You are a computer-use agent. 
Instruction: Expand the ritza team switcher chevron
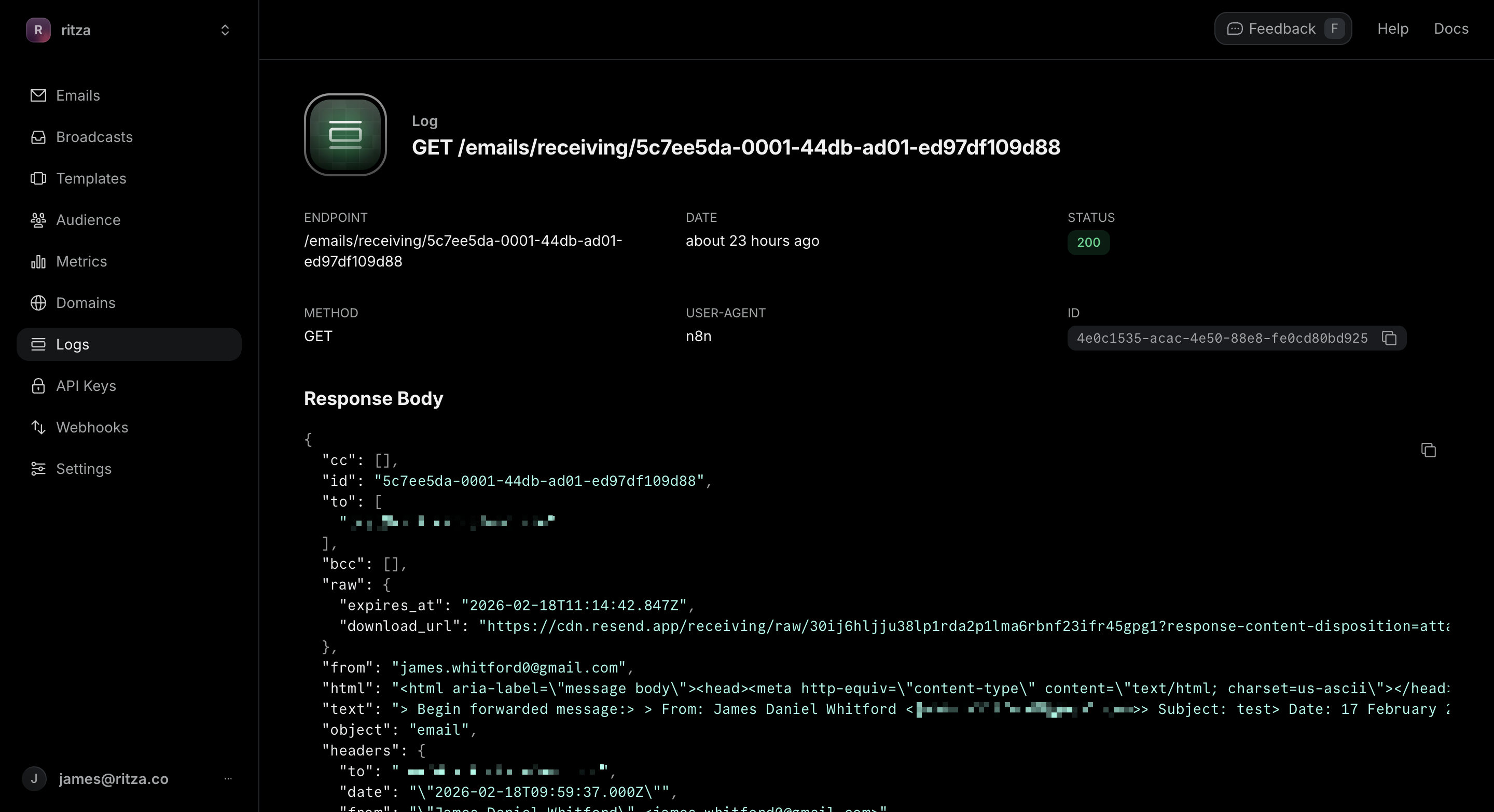pyautogui.click(x=225, y=30)
